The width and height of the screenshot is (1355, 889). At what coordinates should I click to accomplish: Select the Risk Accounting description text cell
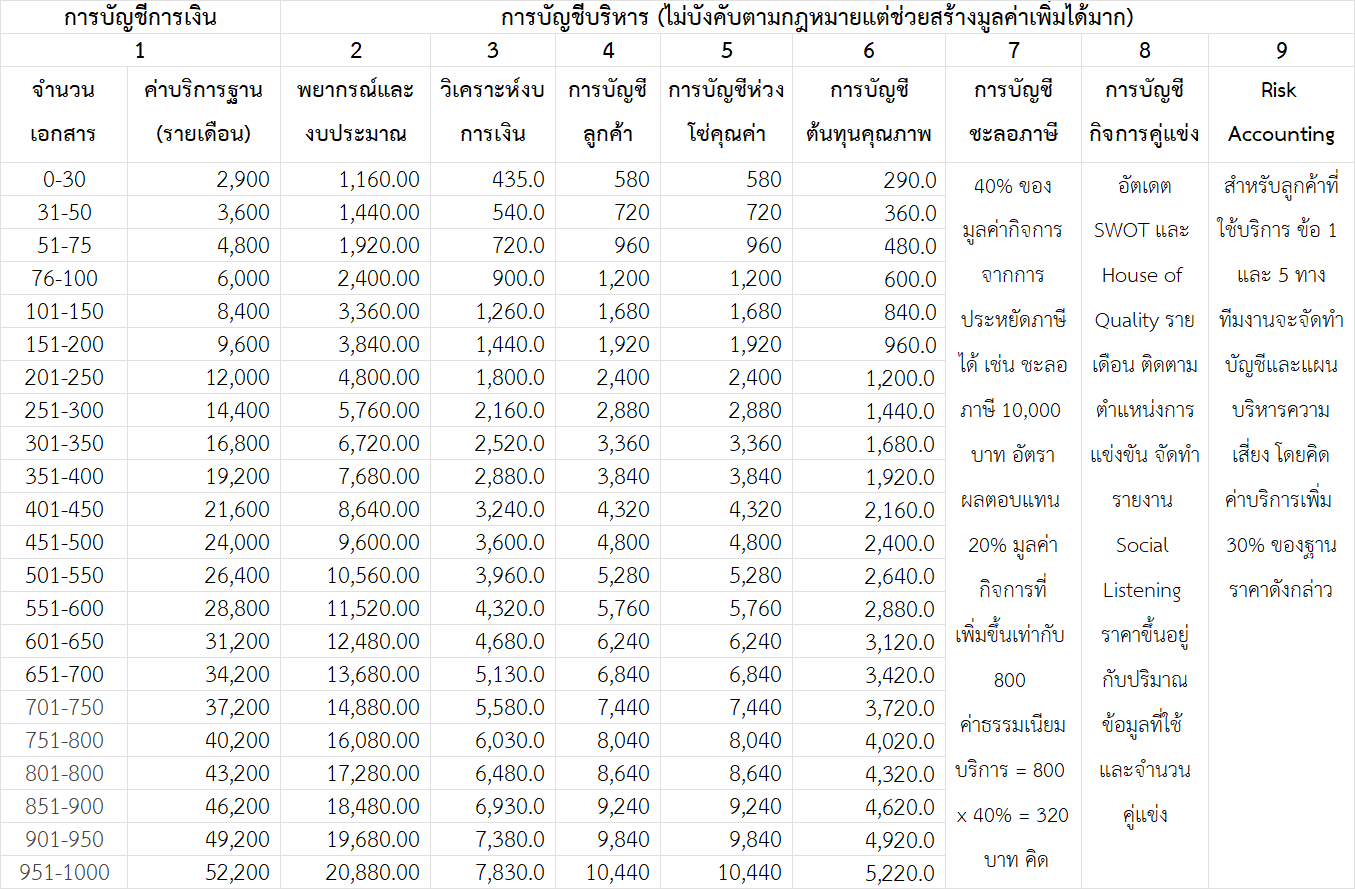(x=1281, y=387)
